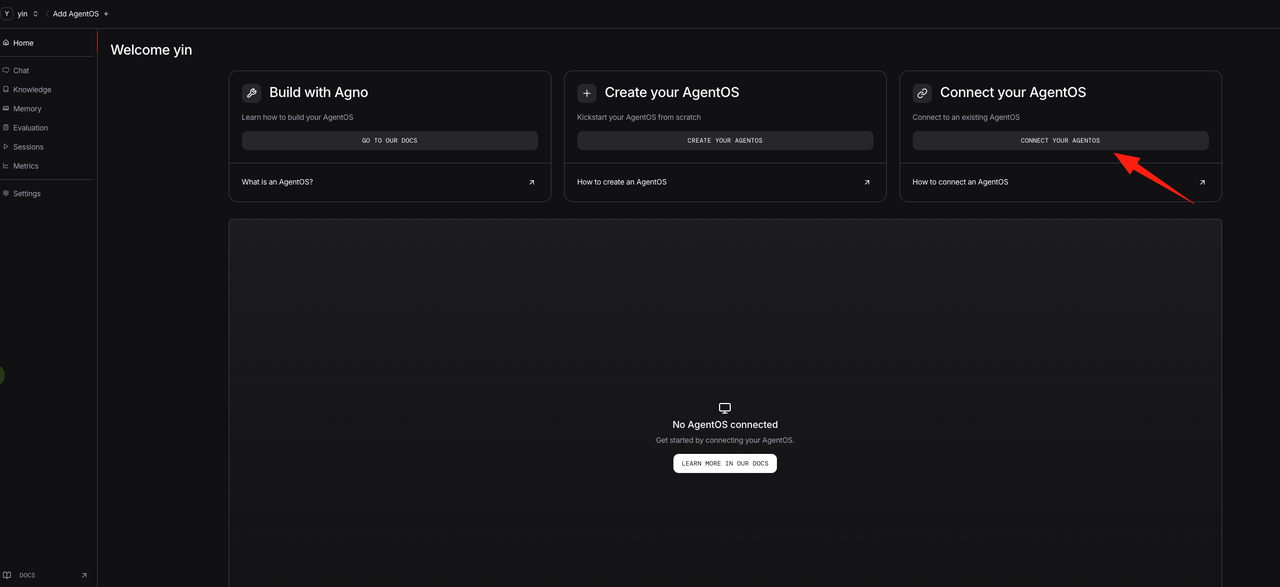This screenshot has height=587, width=1280.
Task: Click the plus icon next to Add AgentOS
Action: 106,14
